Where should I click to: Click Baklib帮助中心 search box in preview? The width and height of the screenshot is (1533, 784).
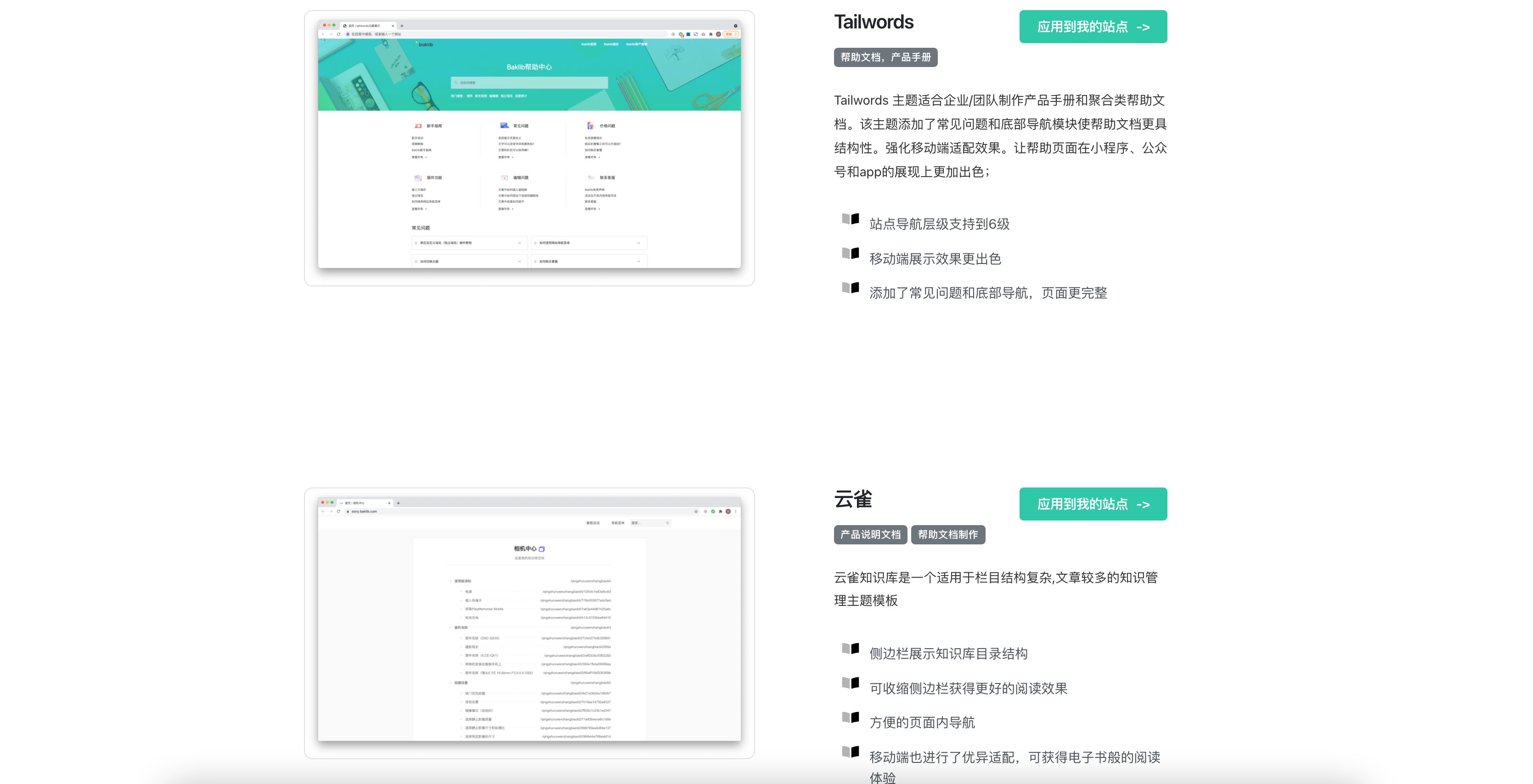529,83
